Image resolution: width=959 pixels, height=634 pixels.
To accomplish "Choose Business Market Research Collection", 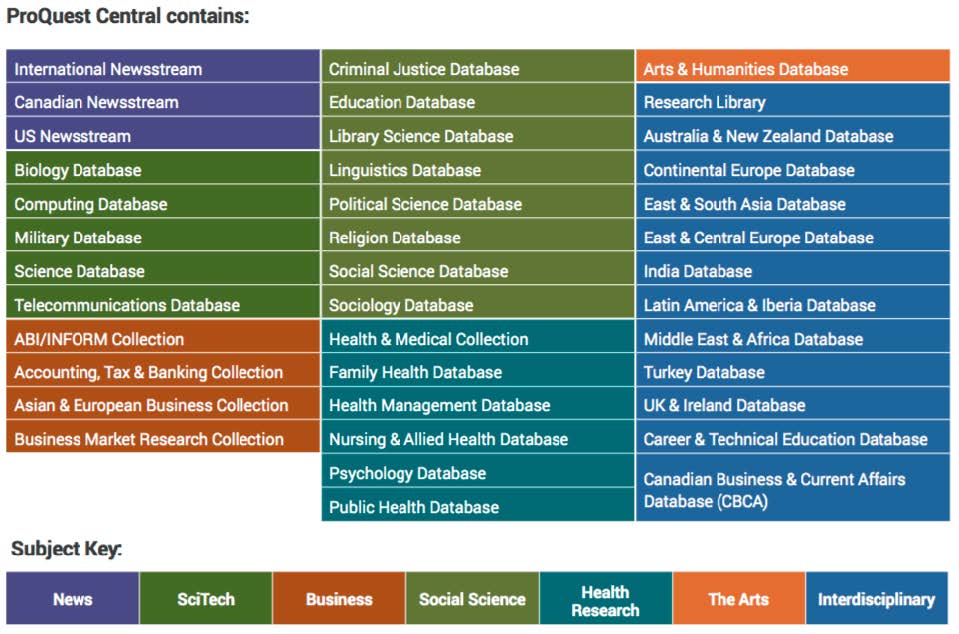I will click(x=163, y=437).
